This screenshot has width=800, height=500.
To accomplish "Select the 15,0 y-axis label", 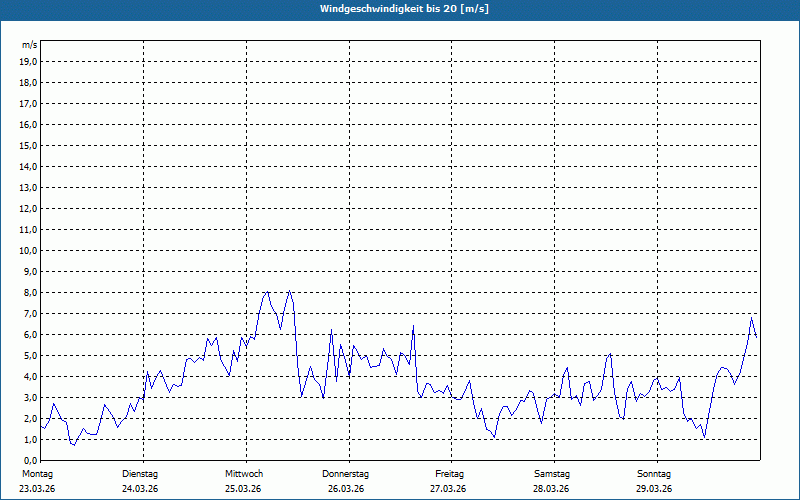I will [x=28, y=145].
